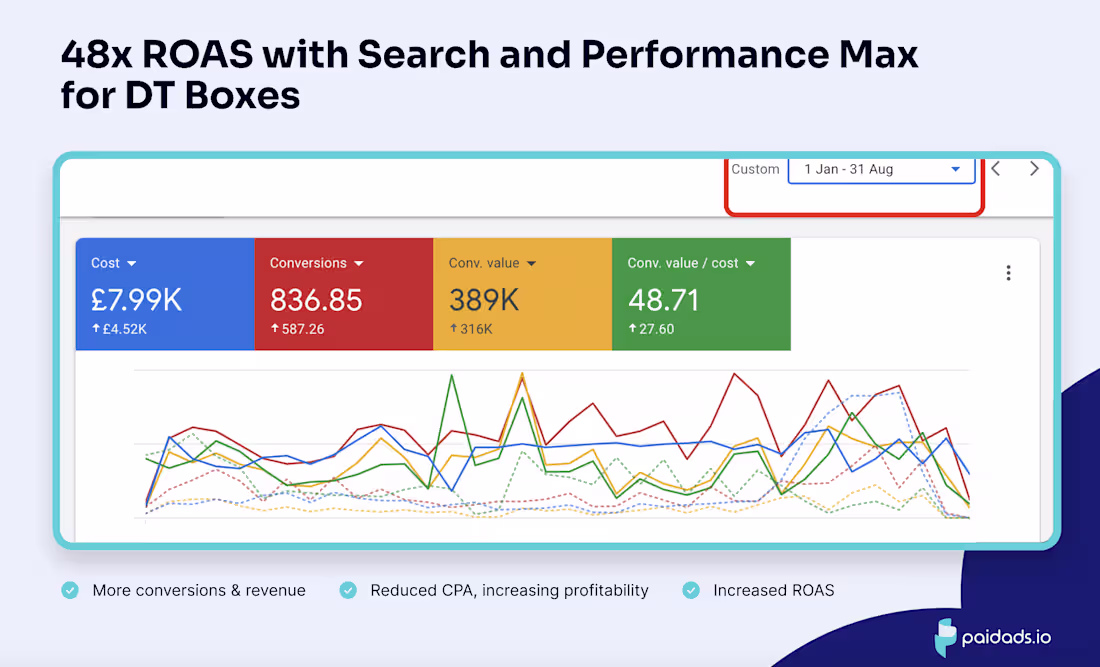Click the checkmark icon beside 'More conversions & revenue'

tap(69, 590)
